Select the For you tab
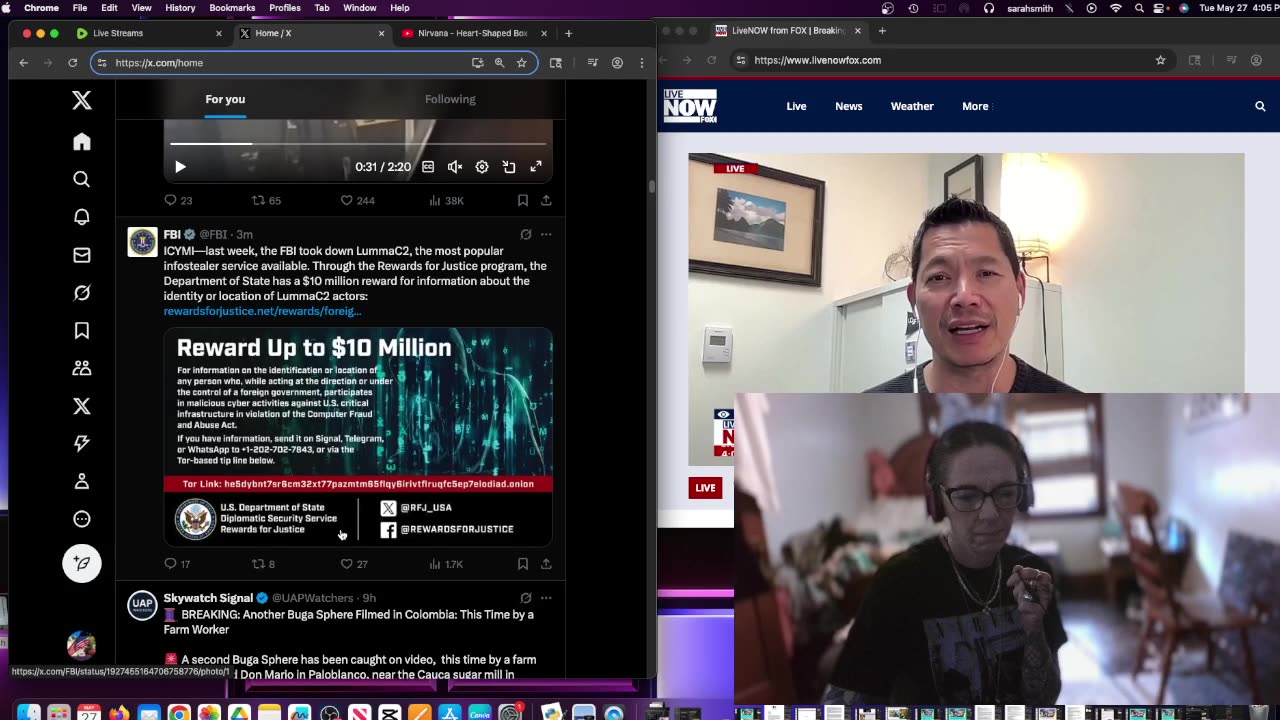 225,99
